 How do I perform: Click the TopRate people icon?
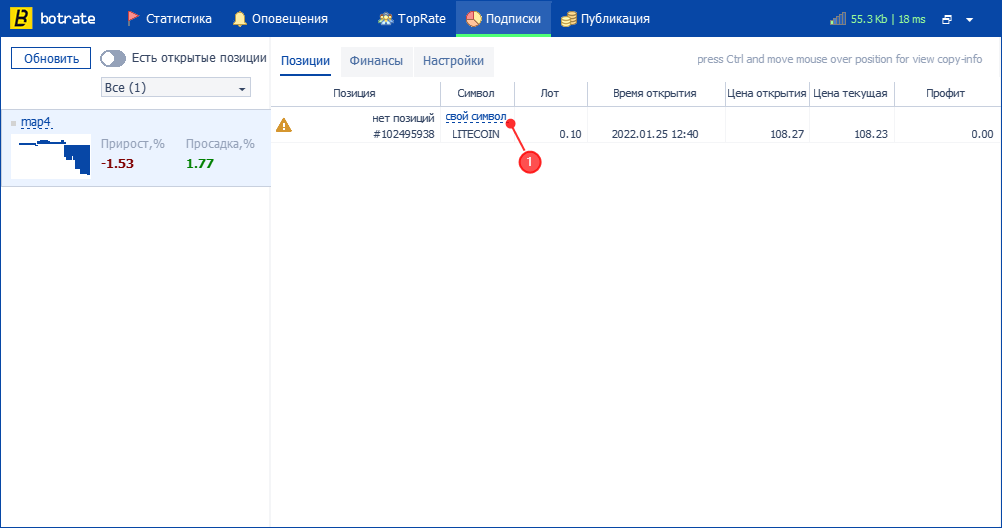coord(385,19)
